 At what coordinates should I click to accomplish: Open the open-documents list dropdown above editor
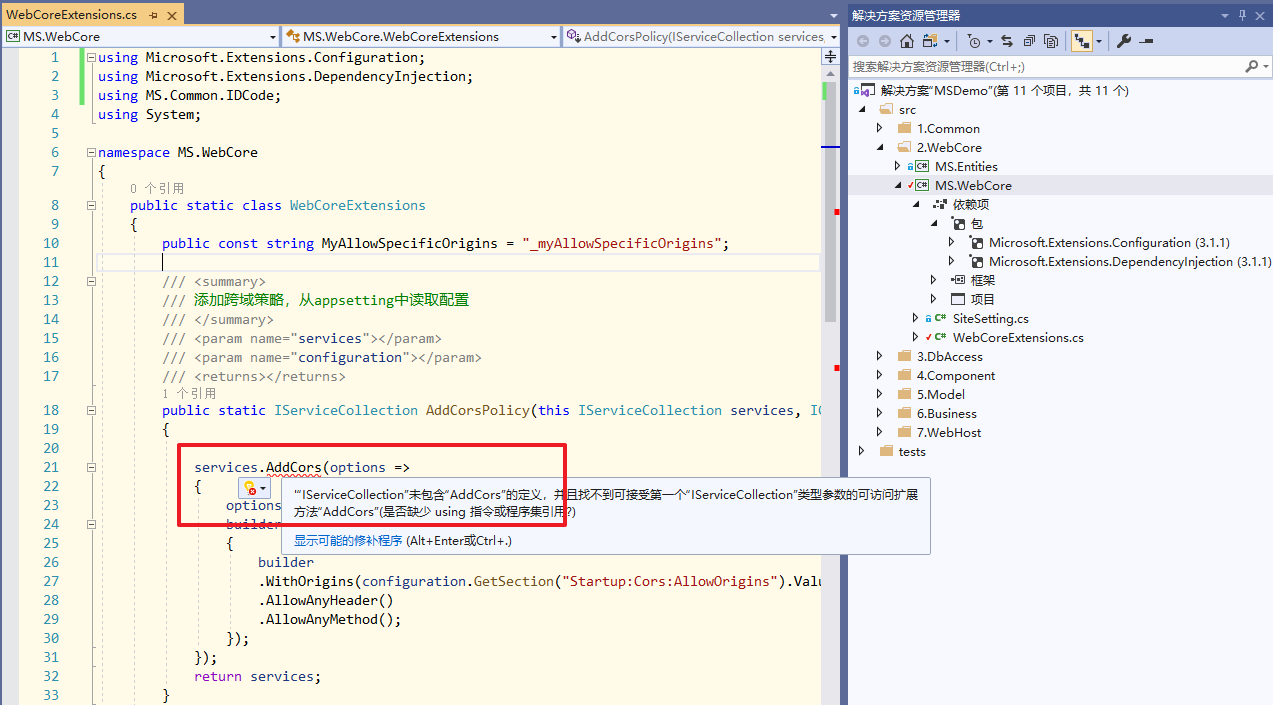click(x=835, y=15)
